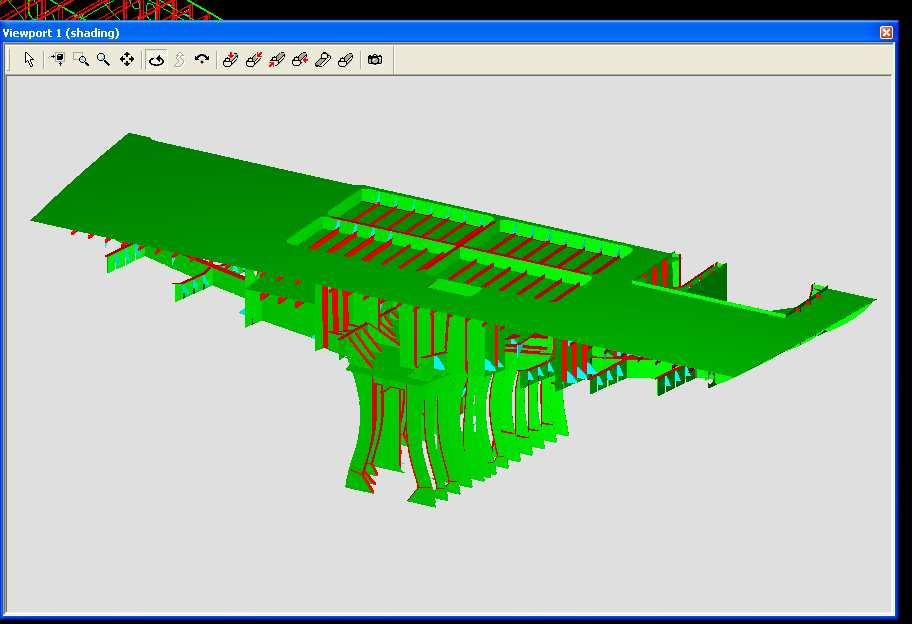Choose the four-arrow pan tool

pos(127,59)
